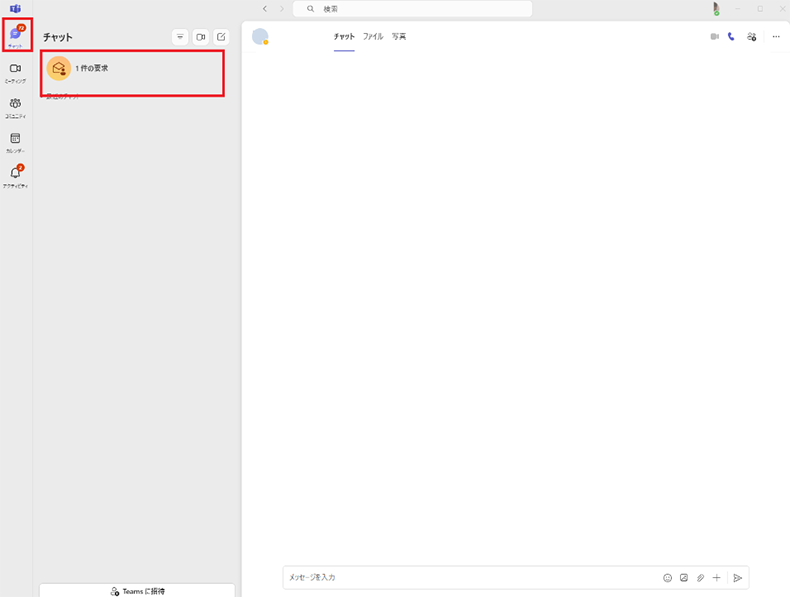
Task: Click the add people icon in chat header
Action: 751,37
